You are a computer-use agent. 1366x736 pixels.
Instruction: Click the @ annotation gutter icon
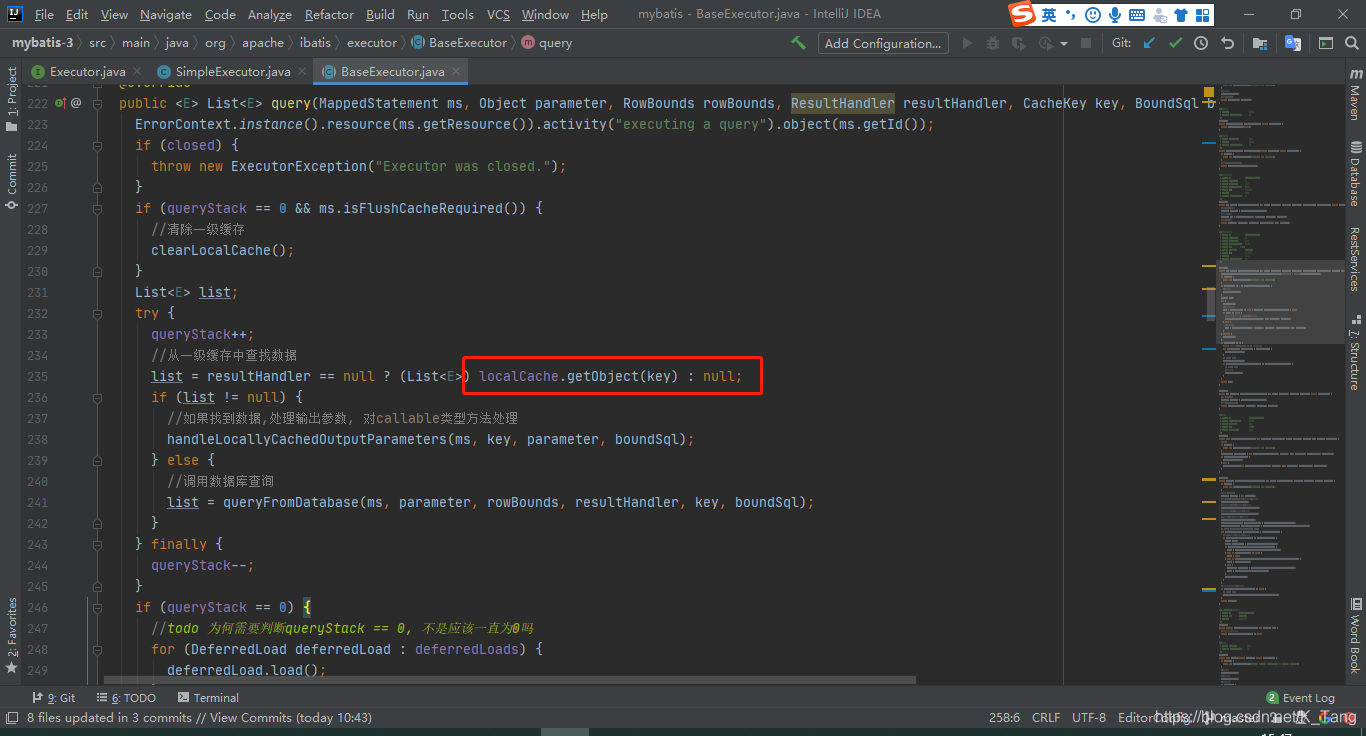pyautogui.click(x=76, y=103)
